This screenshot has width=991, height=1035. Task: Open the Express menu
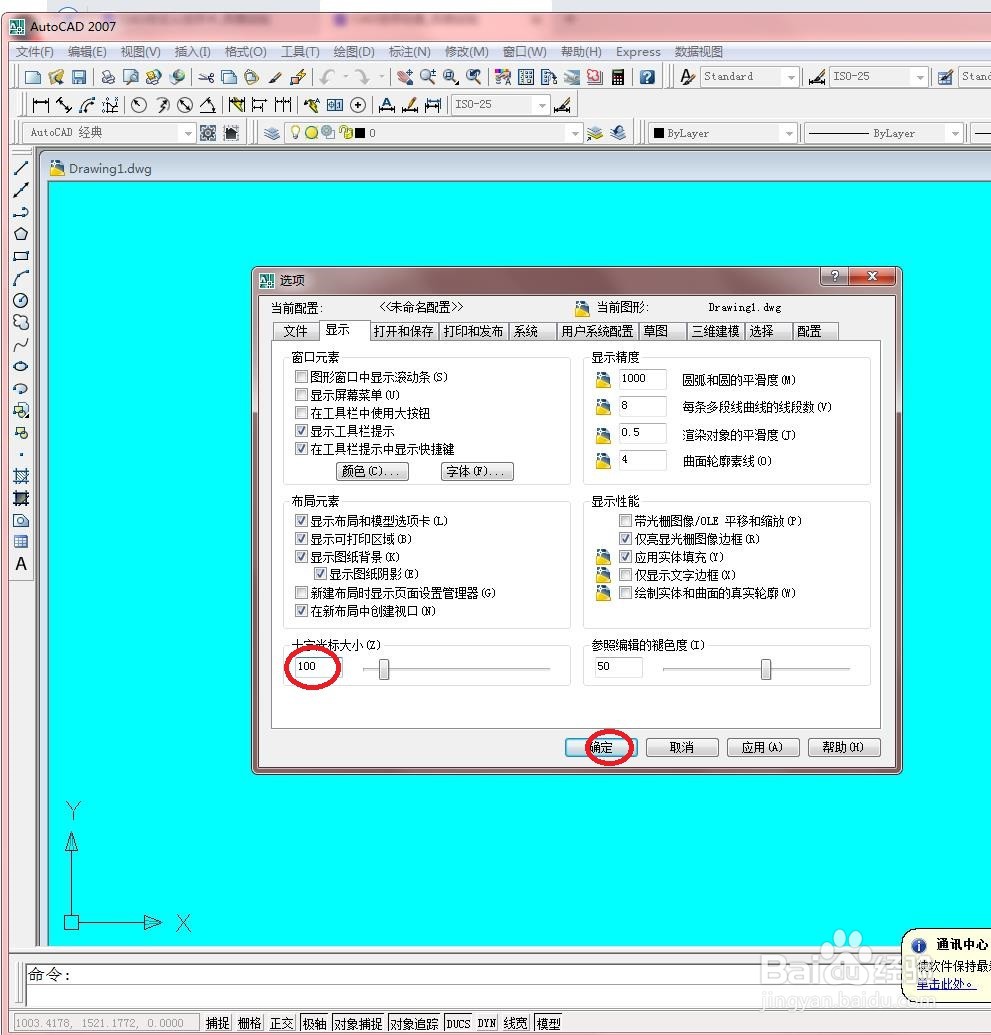[638, 51]
